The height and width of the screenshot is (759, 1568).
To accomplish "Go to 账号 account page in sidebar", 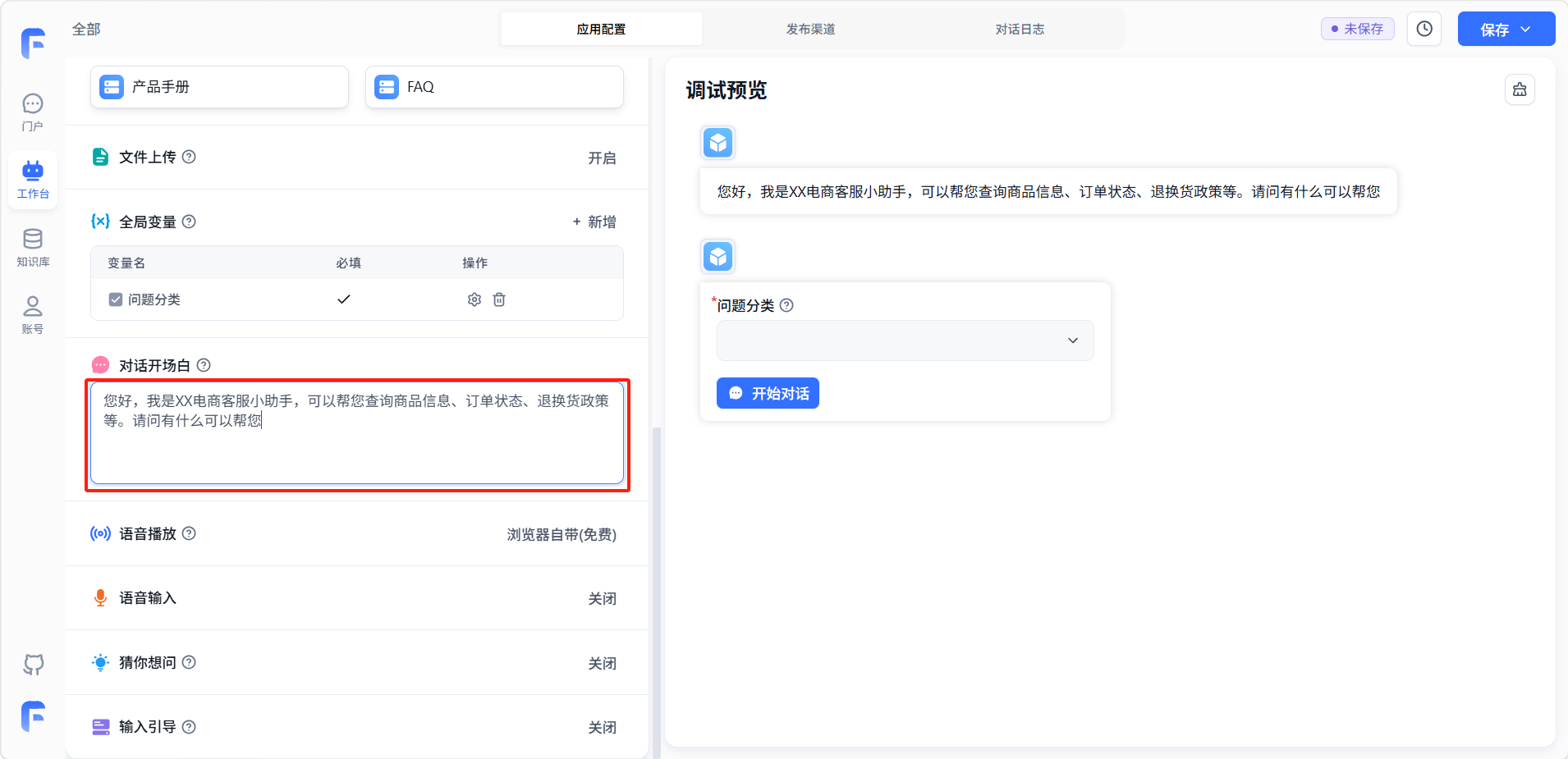I will point(33,314).
